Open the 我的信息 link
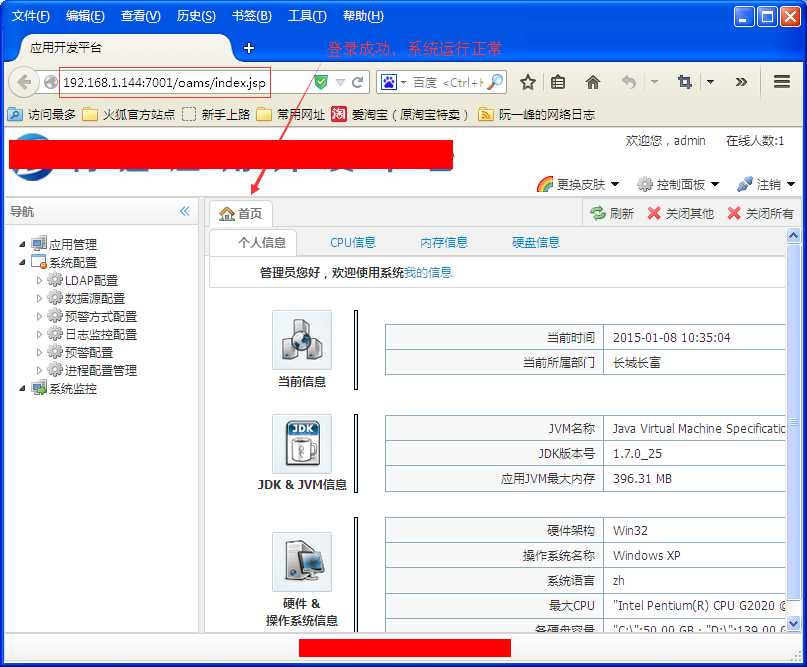Viewport: 807px width, 667px height. [428, 272]
